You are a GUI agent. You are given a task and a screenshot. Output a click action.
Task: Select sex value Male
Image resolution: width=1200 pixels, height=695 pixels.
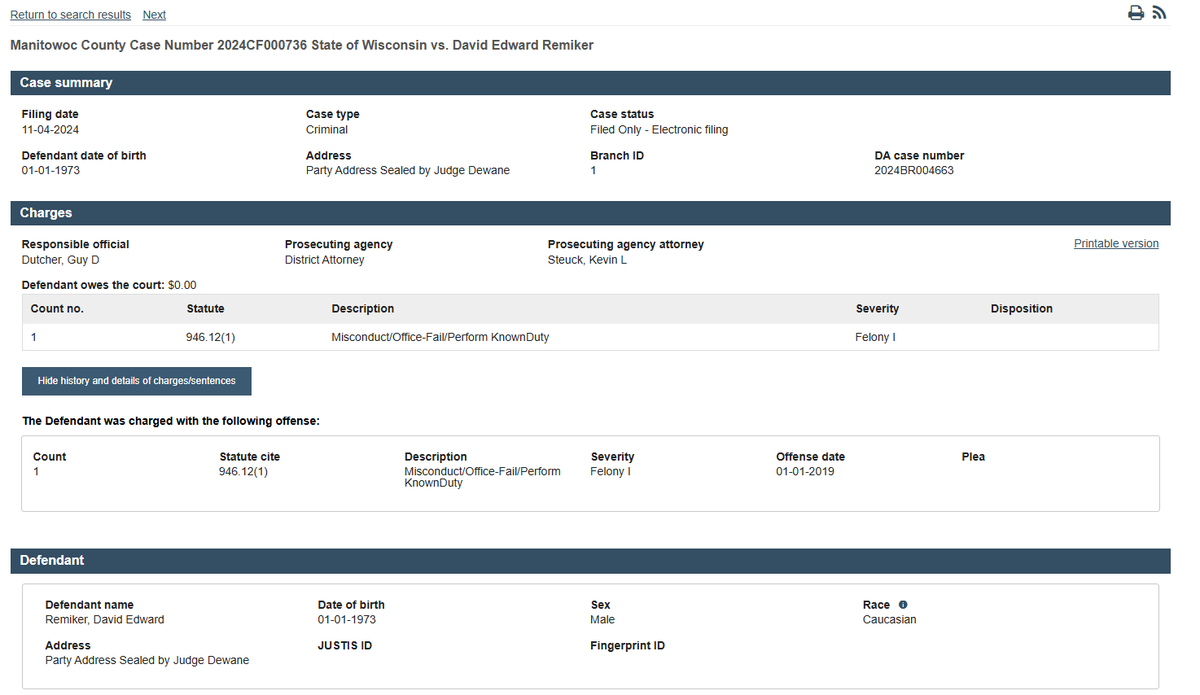pyautogui.click(x=603, y=620)
